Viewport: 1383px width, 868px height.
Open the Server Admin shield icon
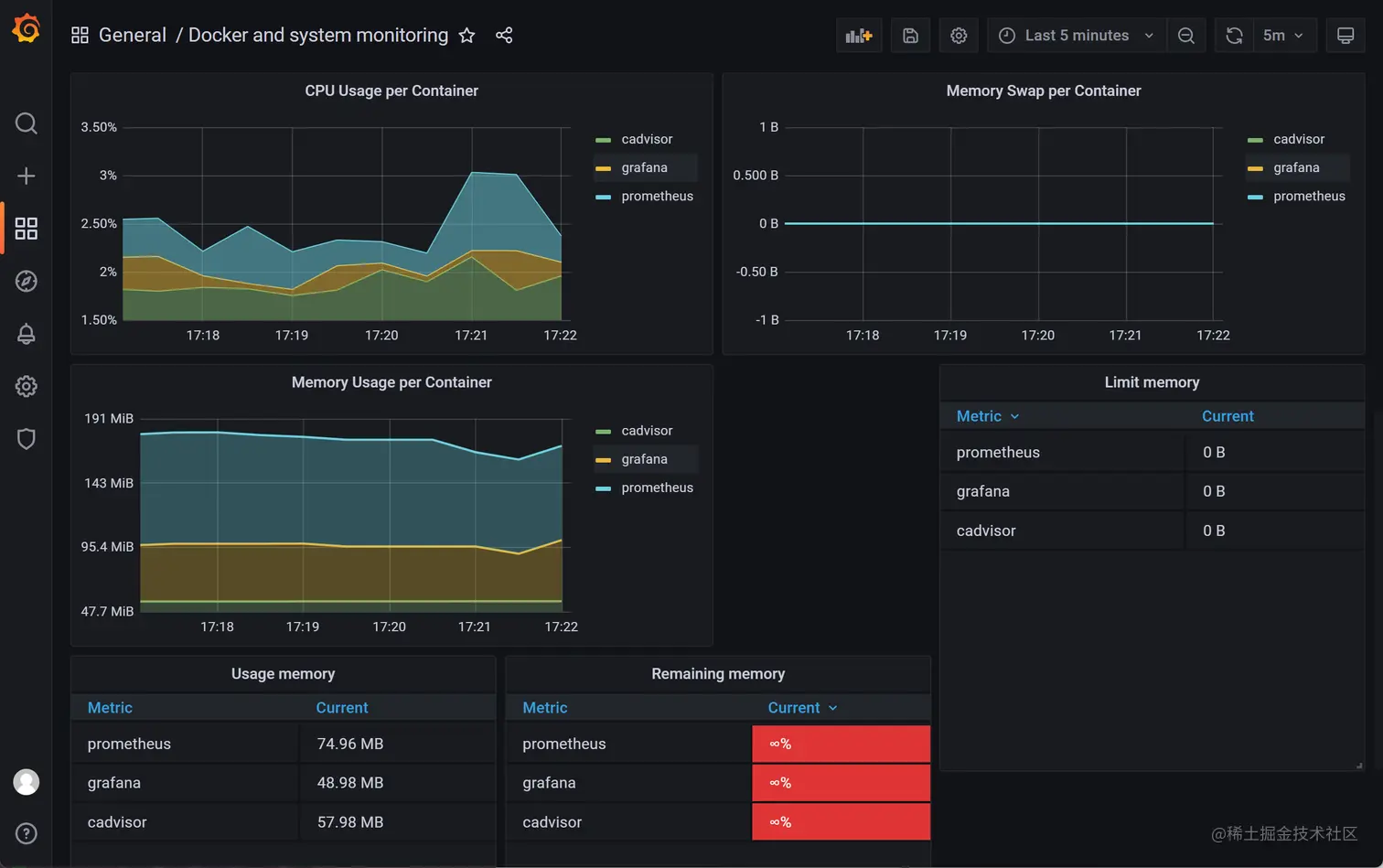[x=27, y=439]
